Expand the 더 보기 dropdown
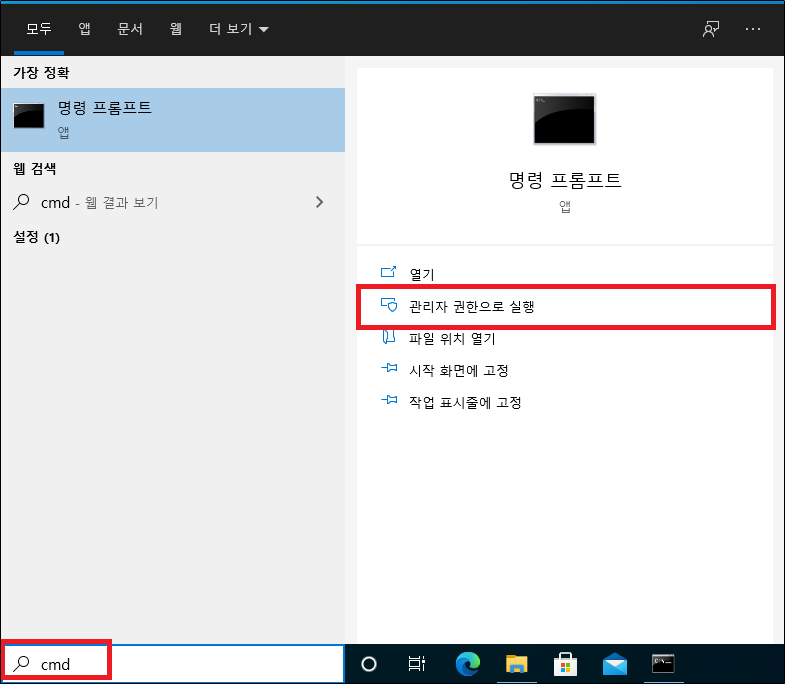 coord(239,29)
